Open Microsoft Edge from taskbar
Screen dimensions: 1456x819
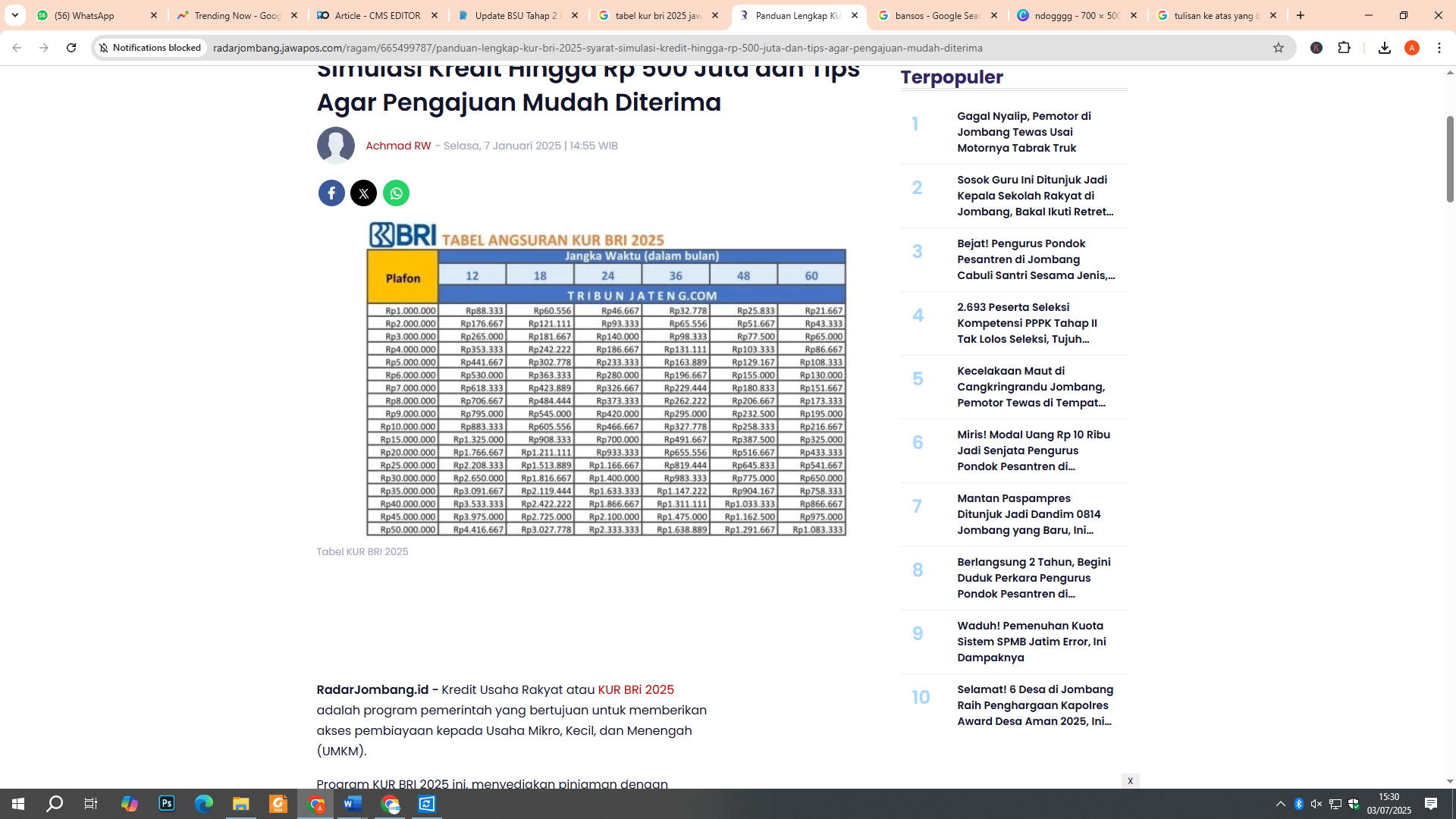pyautogui.click(x=204, y=804)
